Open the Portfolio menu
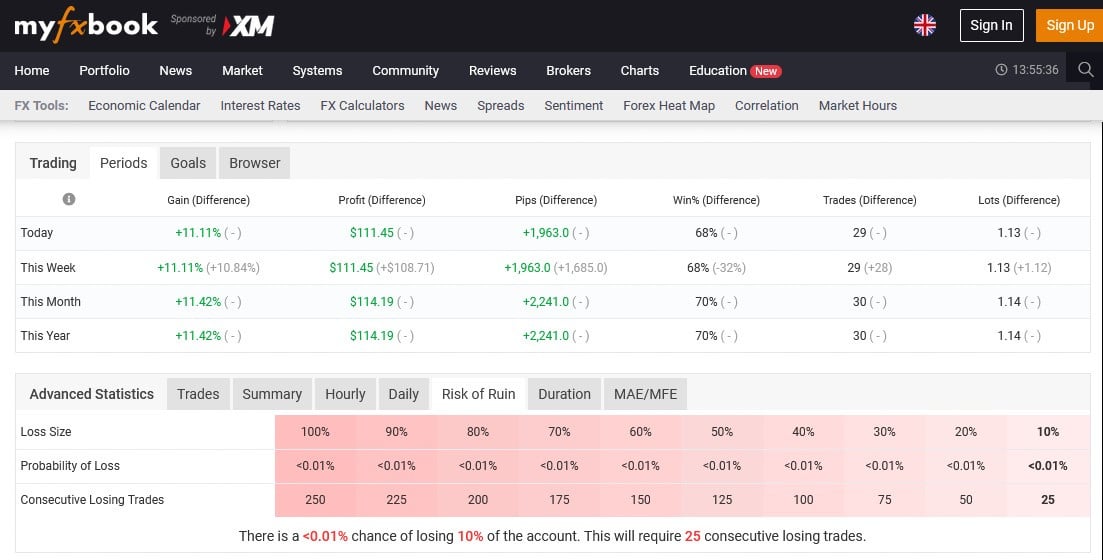 [x=104, y=71]
